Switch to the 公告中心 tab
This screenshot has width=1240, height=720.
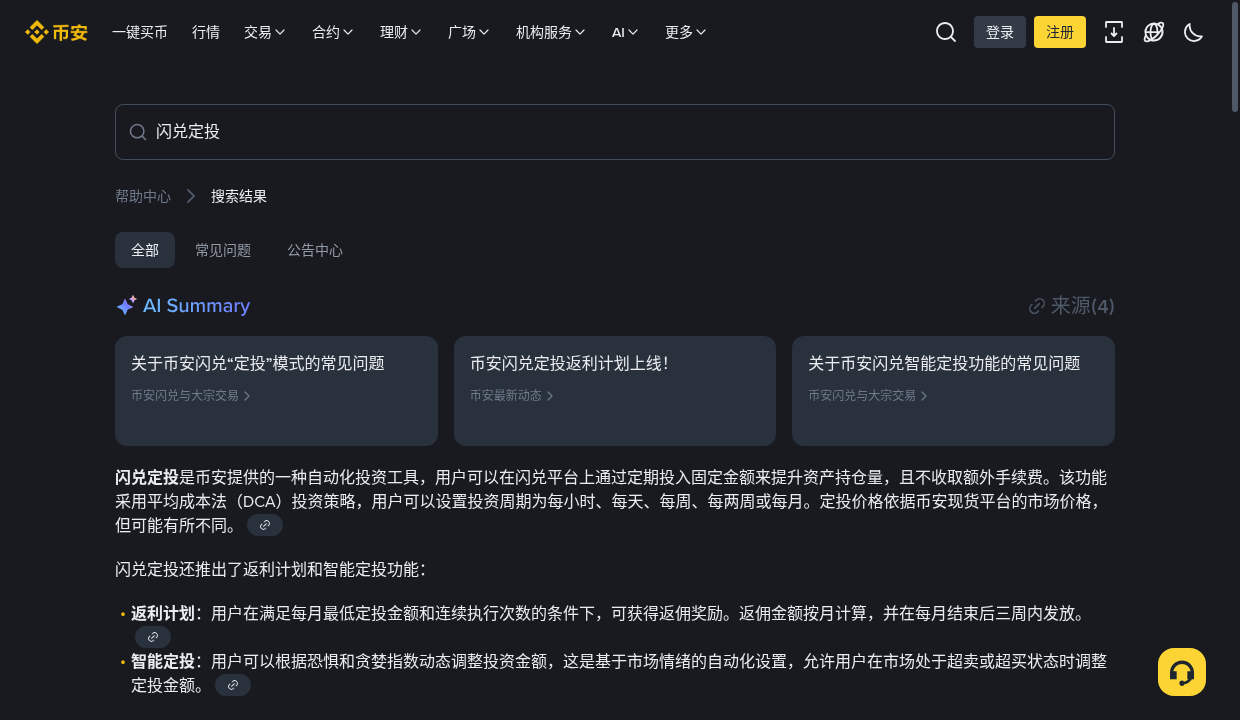(315, 250)
